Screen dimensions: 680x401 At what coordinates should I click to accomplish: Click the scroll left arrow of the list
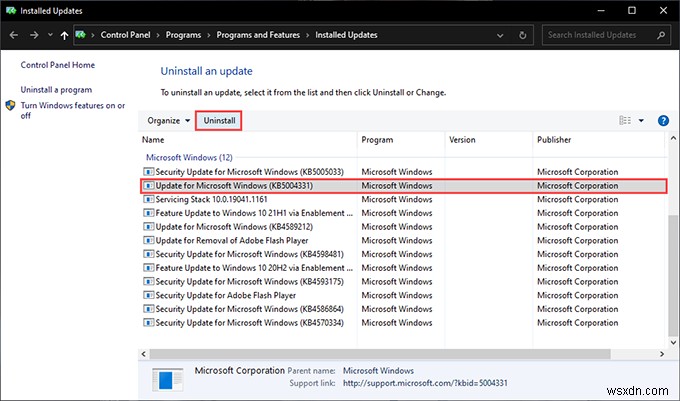(144, 354)
